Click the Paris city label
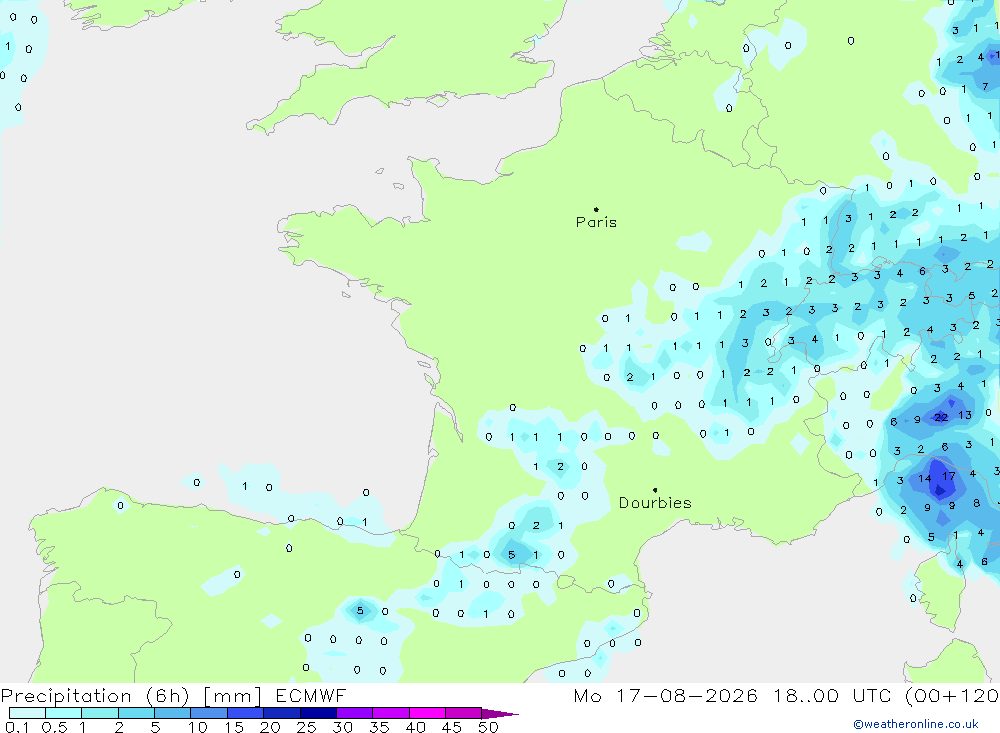Viewport: 1000px width, 733px height. 596,222
